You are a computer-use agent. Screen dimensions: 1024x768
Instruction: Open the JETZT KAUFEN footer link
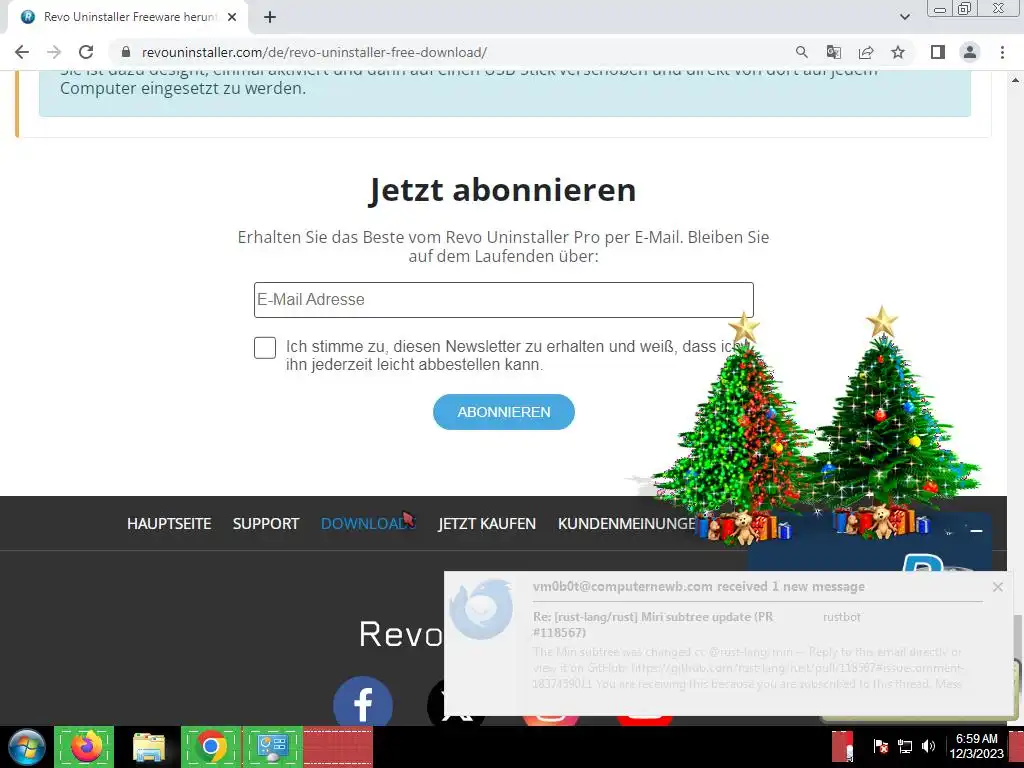(487, 524)
